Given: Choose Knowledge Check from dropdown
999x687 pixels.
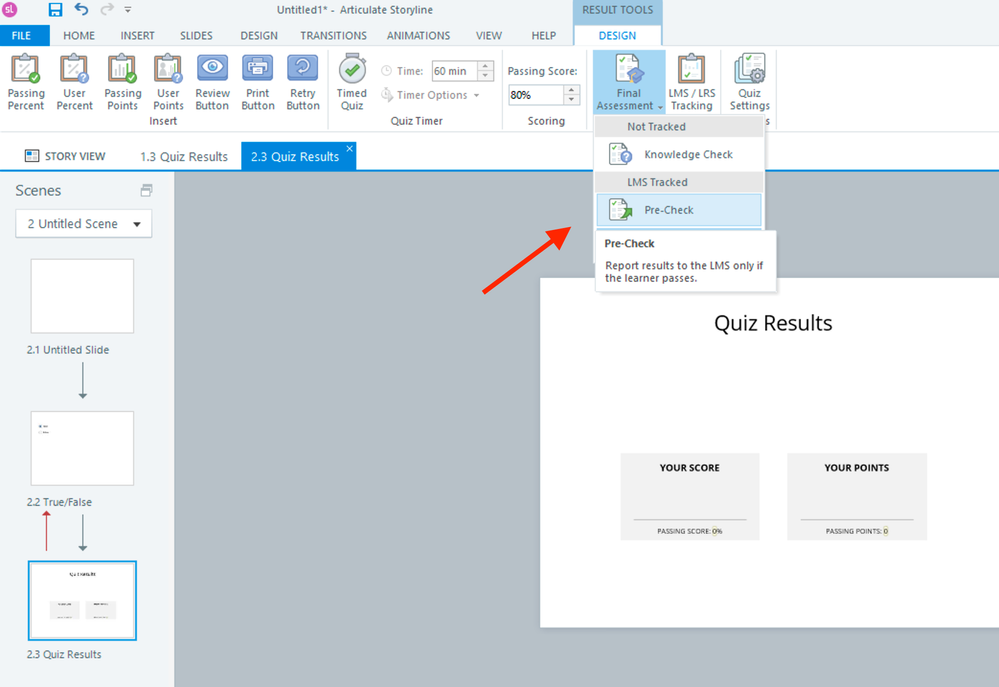Looking at the screenshot, I should 679,154.
